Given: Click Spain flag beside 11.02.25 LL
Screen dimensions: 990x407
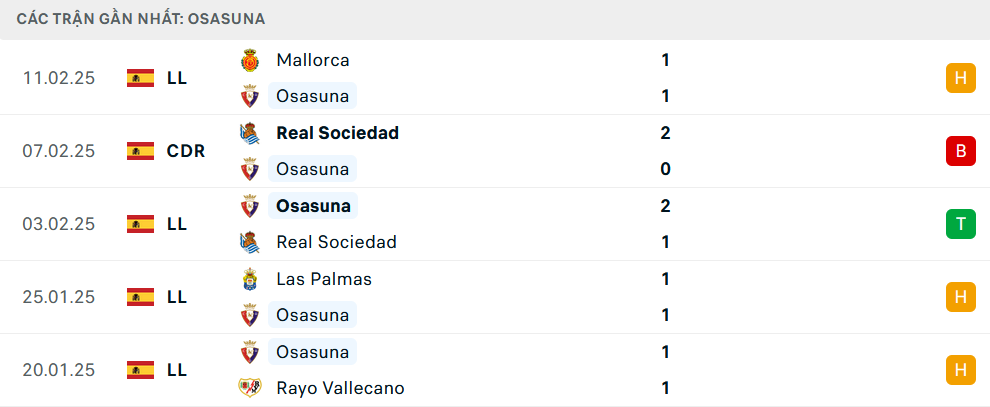Looking at the screenshot, I should point(140,78).
